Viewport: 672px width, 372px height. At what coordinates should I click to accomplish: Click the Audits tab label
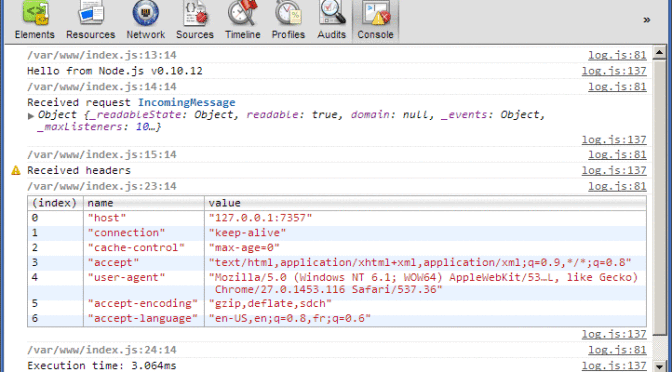point(332,35)
